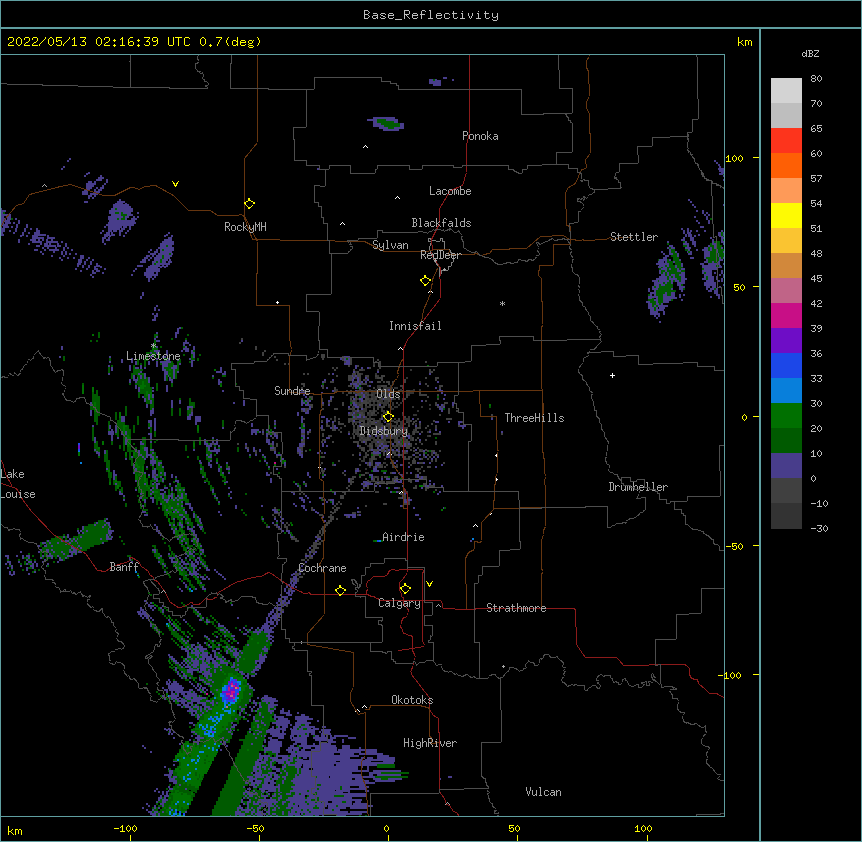Click the Ponoka city label

click(x=480, y=136)
